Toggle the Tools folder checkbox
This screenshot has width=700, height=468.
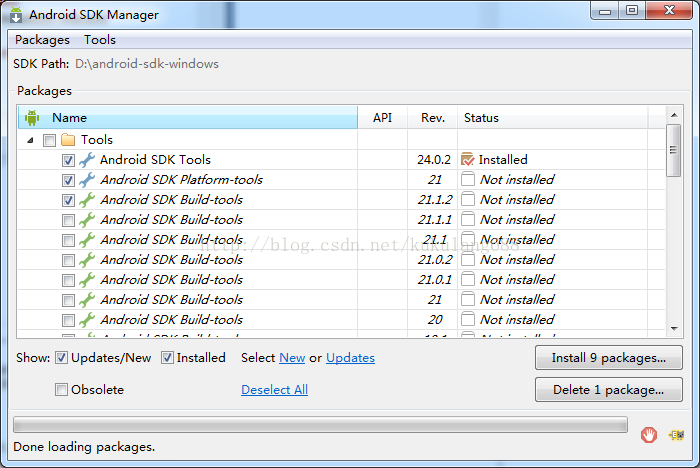point(49,140)
